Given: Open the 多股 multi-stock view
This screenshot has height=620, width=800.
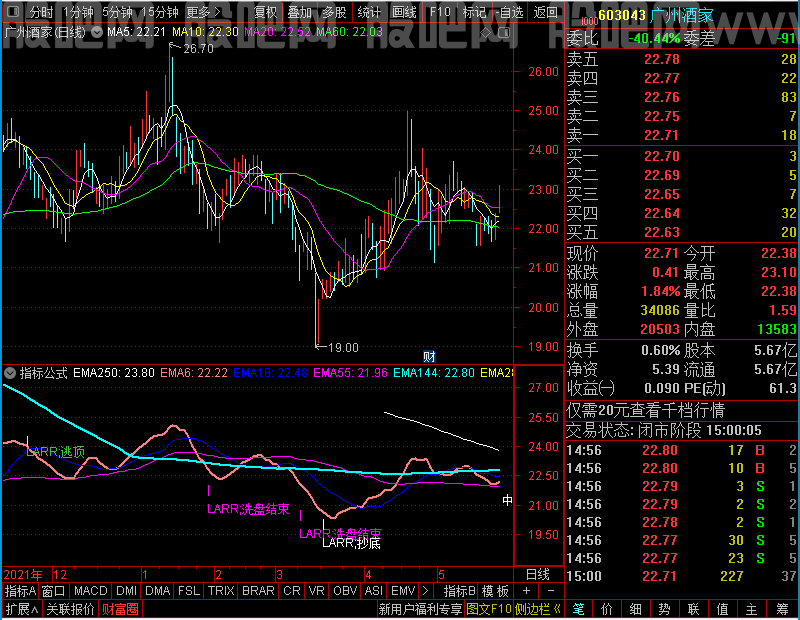Looking at the screenshot, I should 334,12.
